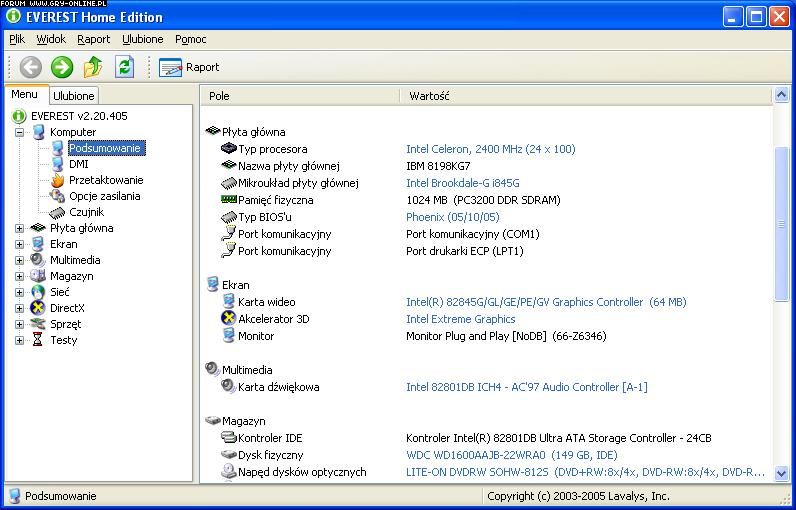Select the DirectX icon in tree
The image size is (796, 510).
tap(38, 308)
